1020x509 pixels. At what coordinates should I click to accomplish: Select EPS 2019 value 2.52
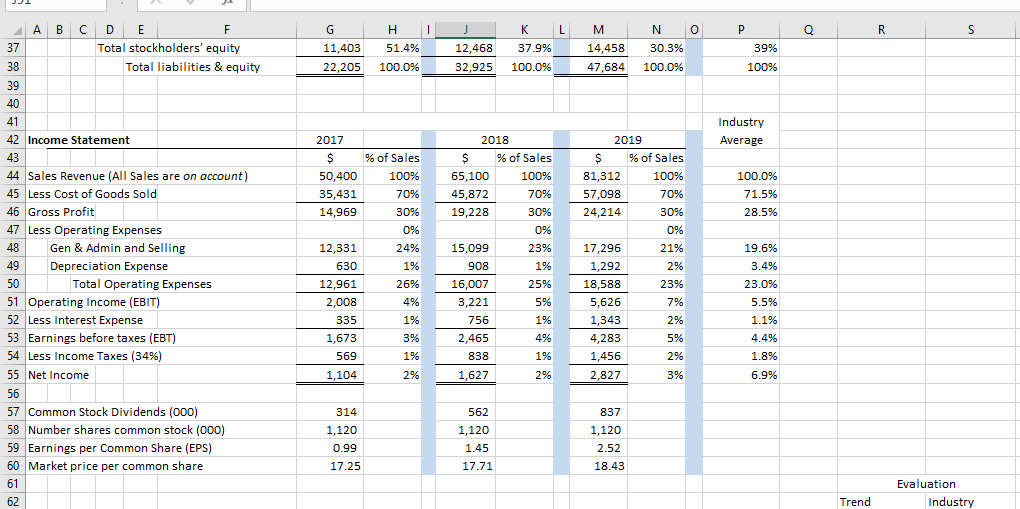(x=610, y=448)
